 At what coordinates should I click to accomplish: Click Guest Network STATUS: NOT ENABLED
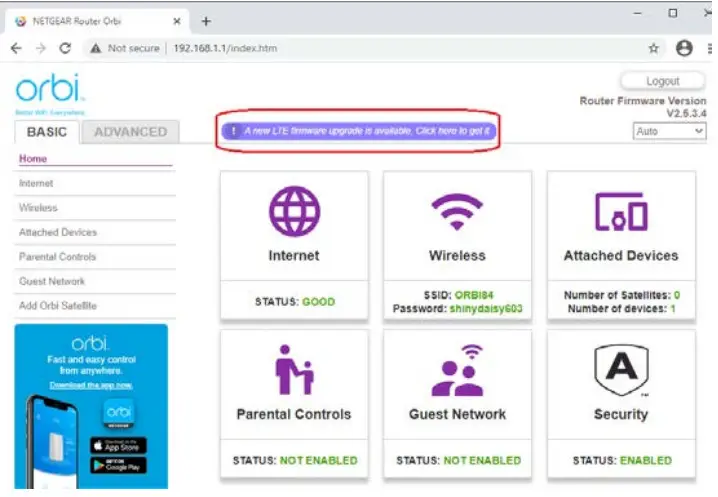tap(458, 460)
